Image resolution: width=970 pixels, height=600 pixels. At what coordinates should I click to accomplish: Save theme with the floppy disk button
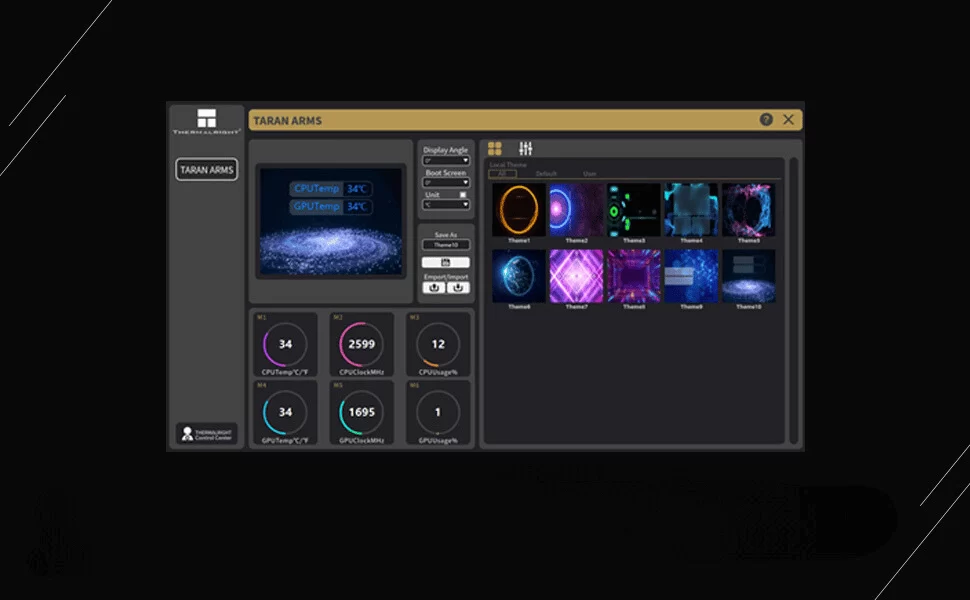tap(445, 262)
